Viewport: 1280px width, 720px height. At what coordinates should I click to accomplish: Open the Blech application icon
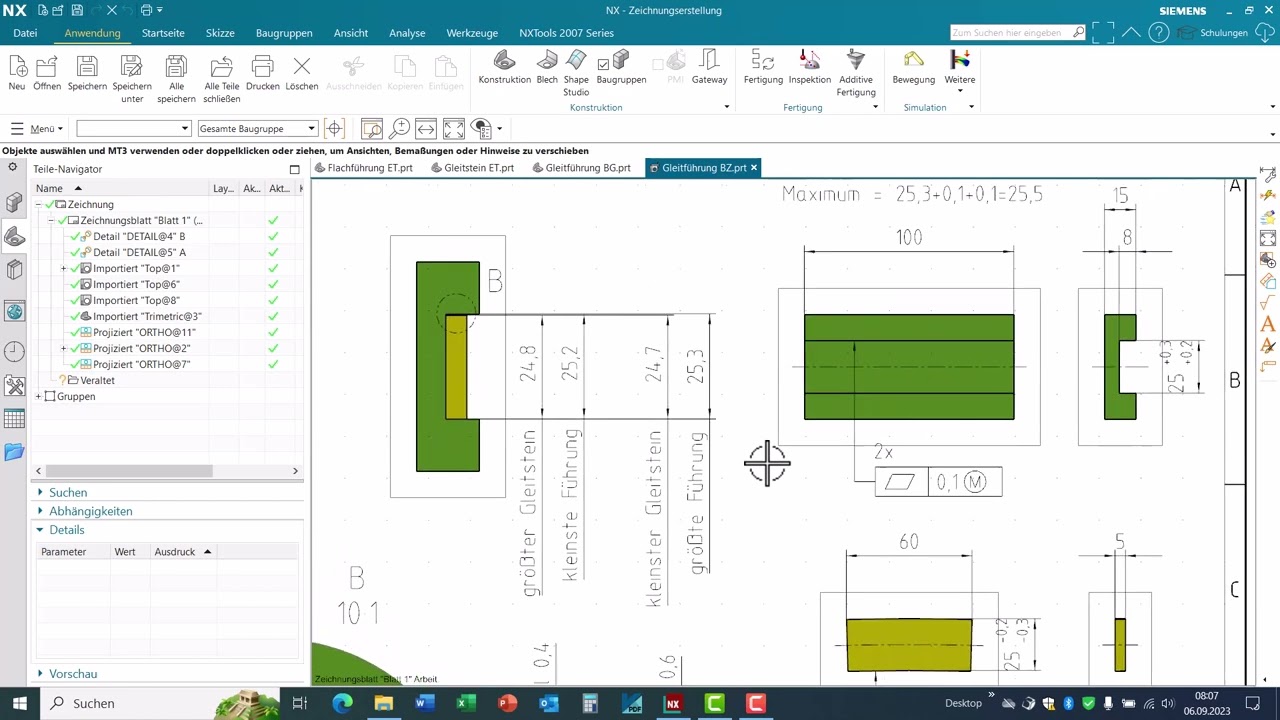click(x=547, y=61)
